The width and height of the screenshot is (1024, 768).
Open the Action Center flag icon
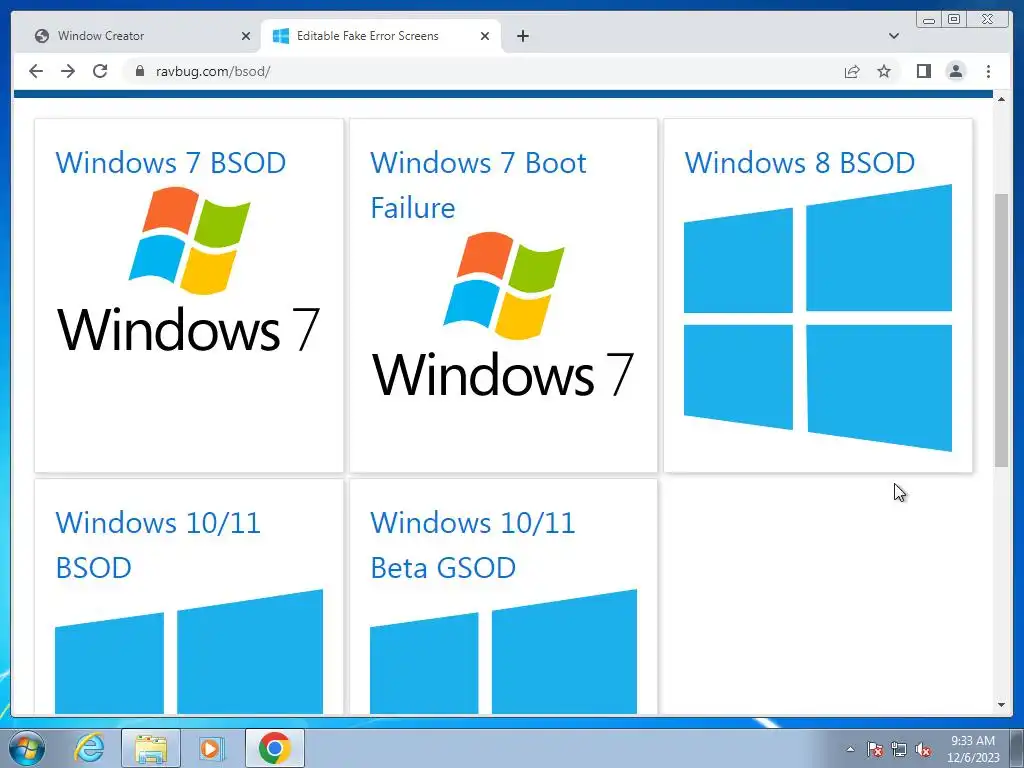tap(874, 749)
